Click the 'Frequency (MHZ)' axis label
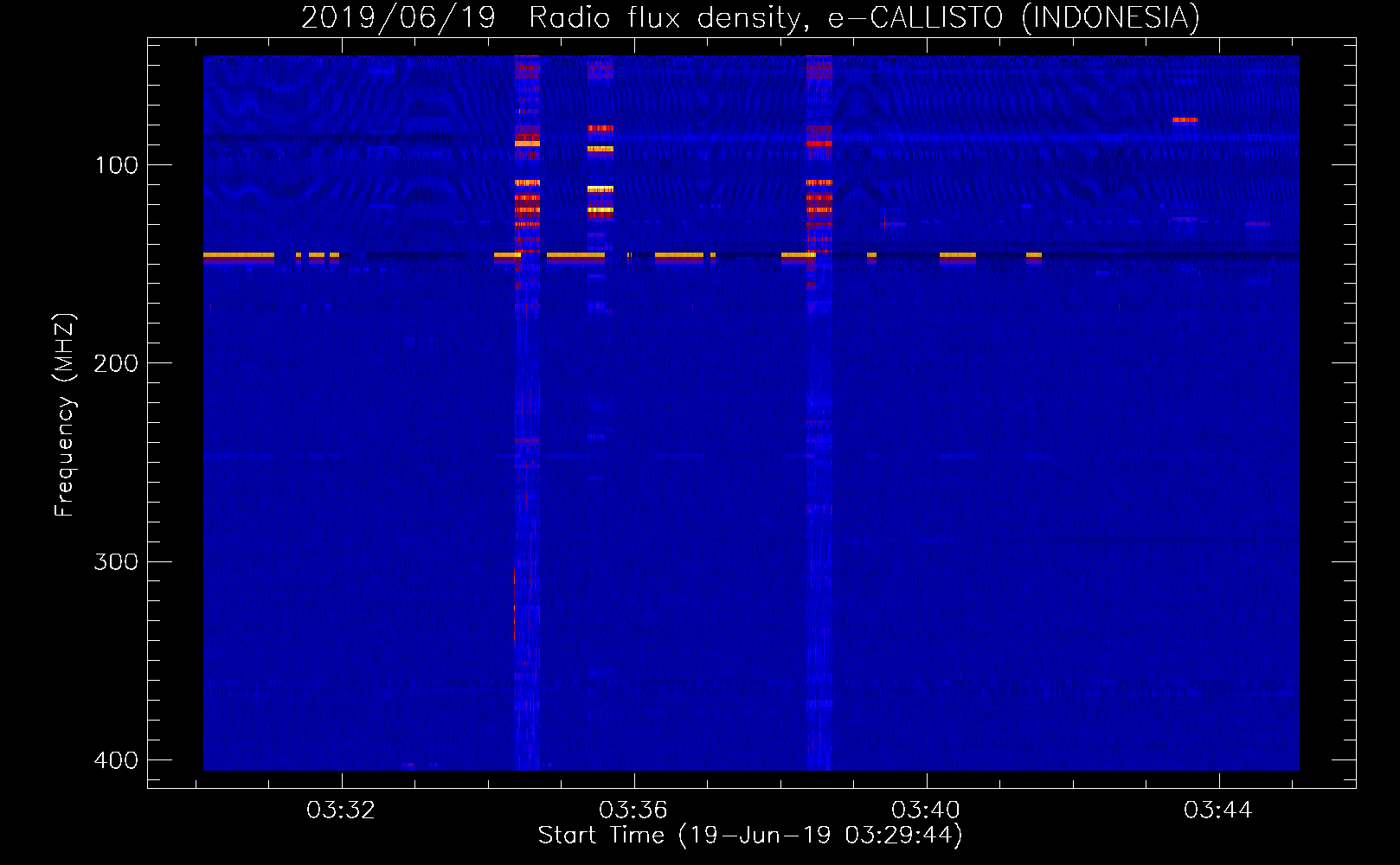Screen dimensions: 1400x865 tap(65, 415)
